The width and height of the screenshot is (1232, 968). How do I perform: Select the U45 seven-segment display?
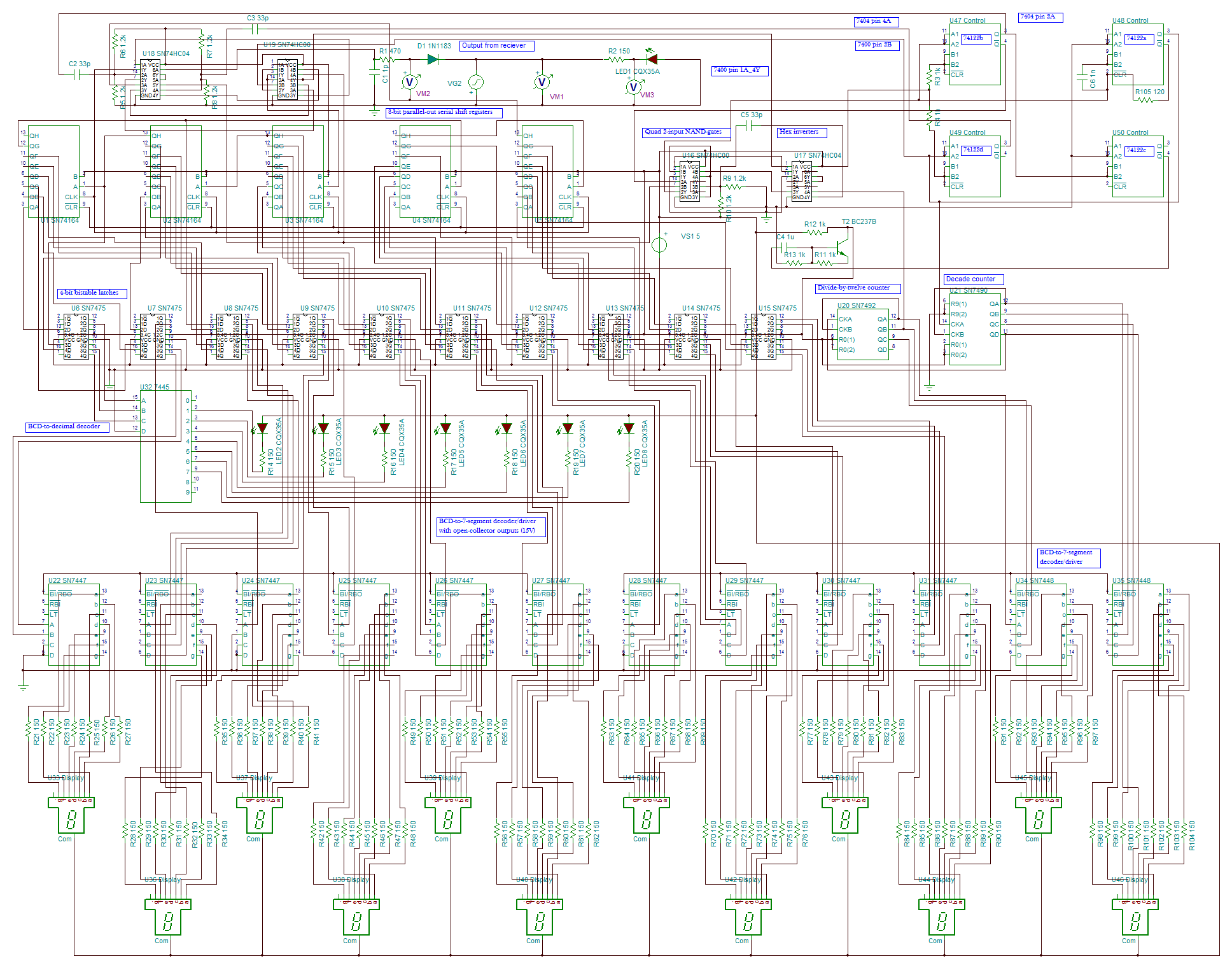point(1039,815)
